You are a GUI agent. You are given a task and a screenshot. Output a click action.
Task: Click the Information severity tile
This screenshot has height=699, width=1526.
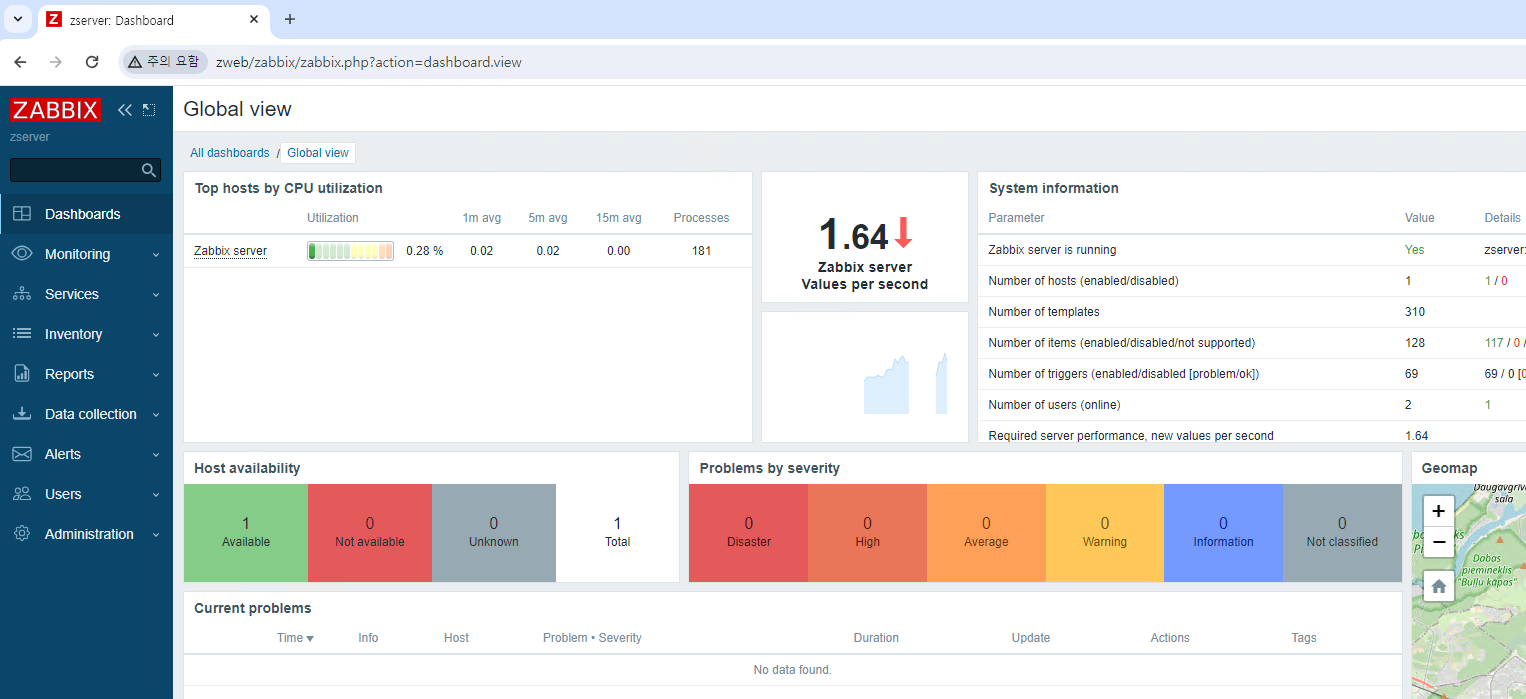click(1223, 533)
